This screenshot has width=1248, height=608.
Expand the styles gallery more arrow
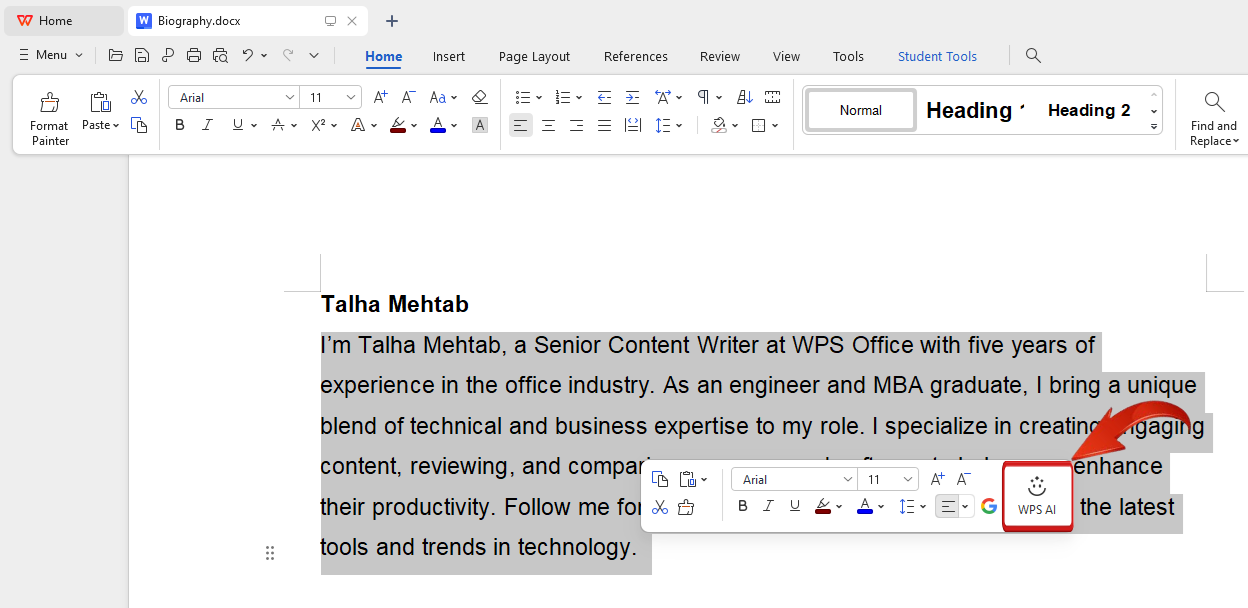1154,127
